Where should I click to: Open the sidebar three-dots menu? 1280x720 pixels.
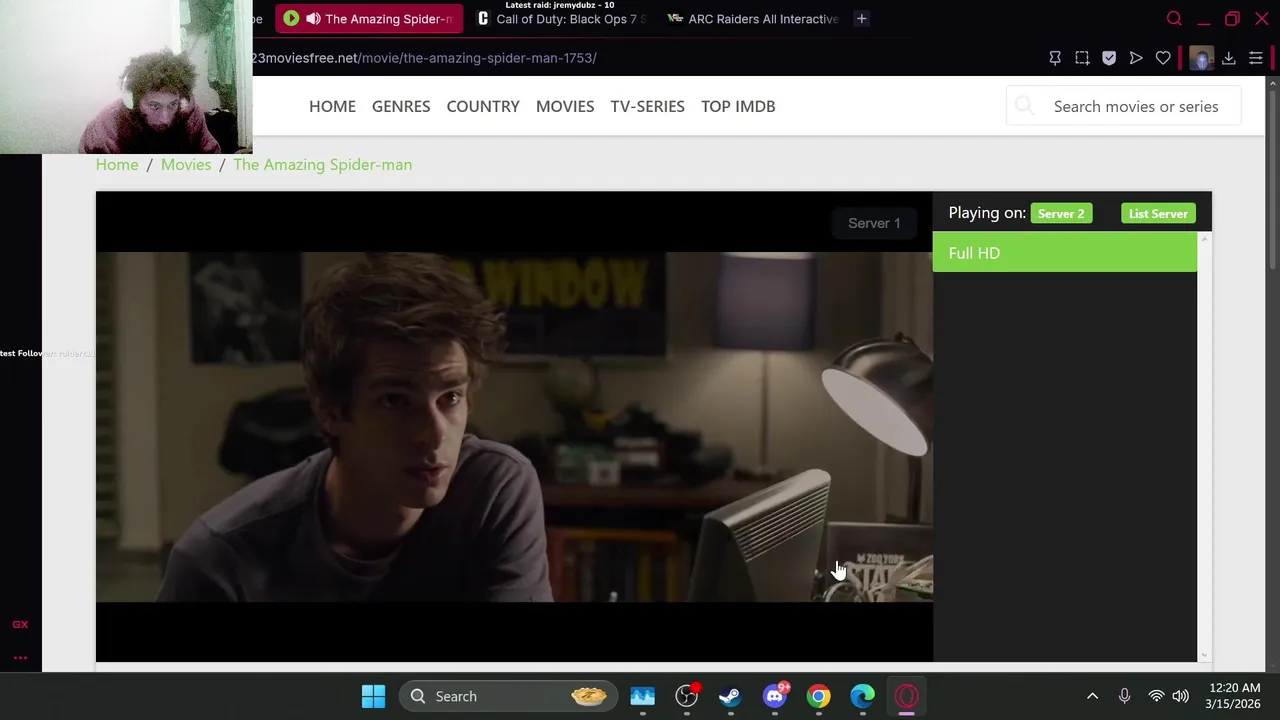(x=20, y=657)
